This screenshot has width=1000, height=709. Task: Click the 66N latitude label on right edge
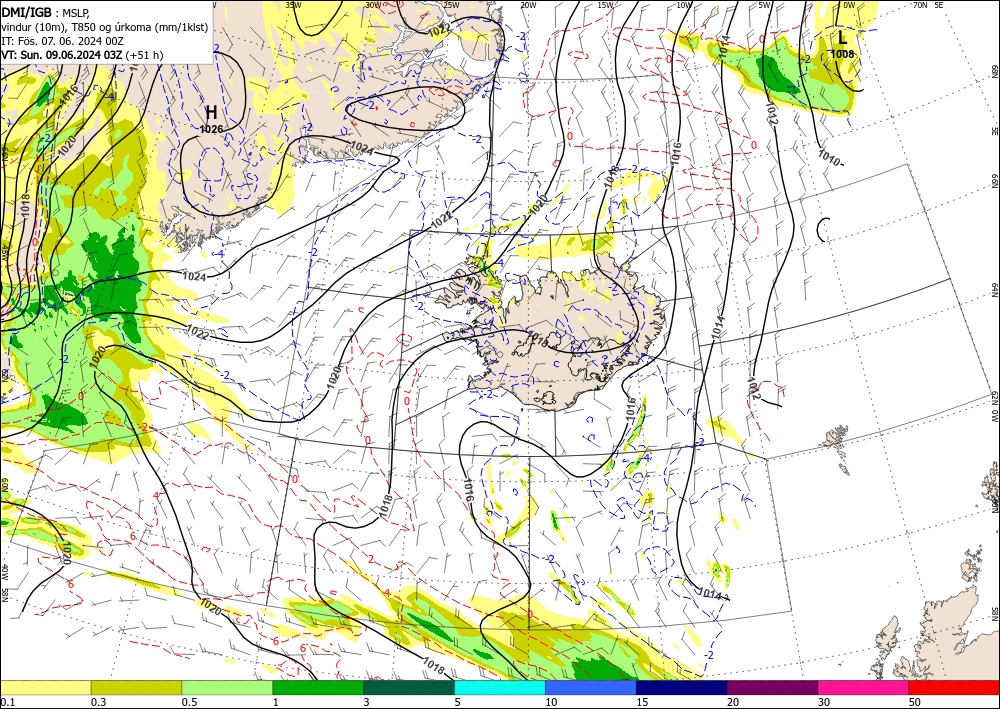pos(994,181)
